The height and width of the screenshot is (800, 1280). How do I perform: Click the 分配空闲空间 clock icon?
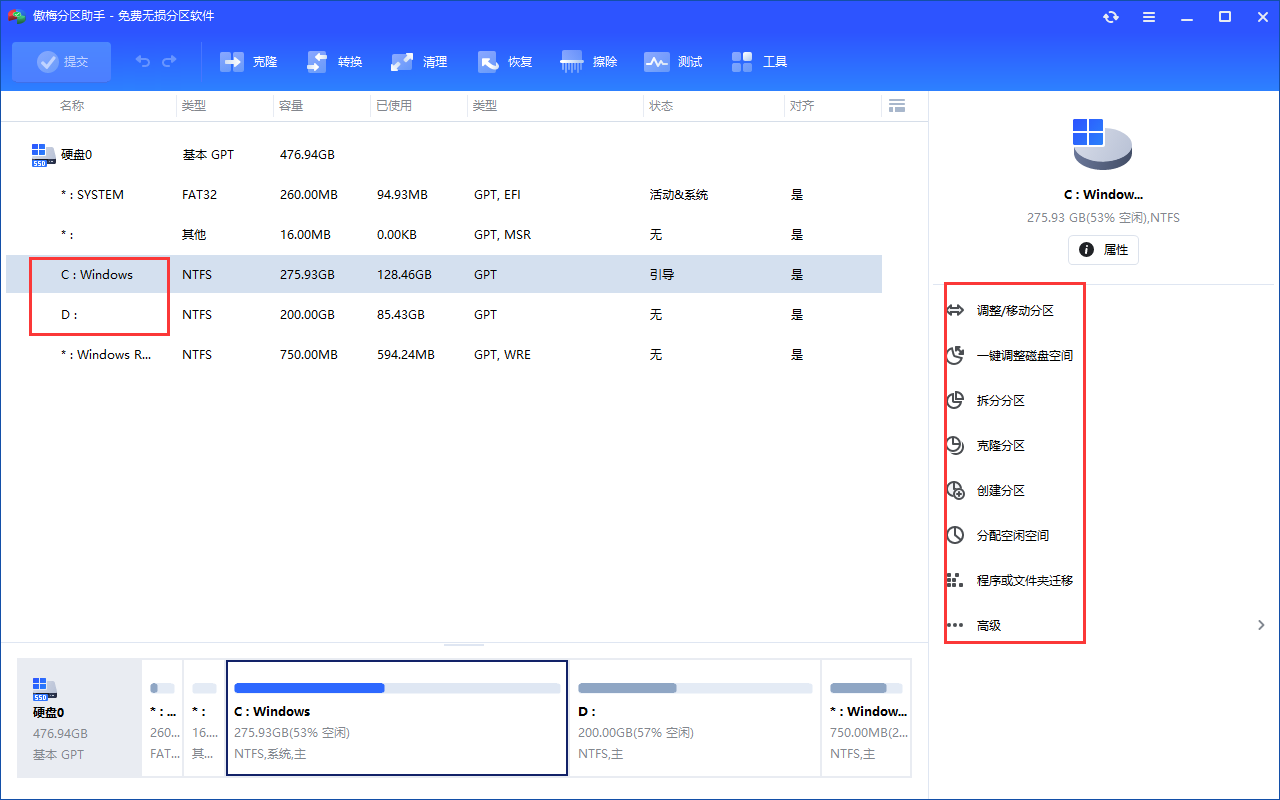point(955,535)
